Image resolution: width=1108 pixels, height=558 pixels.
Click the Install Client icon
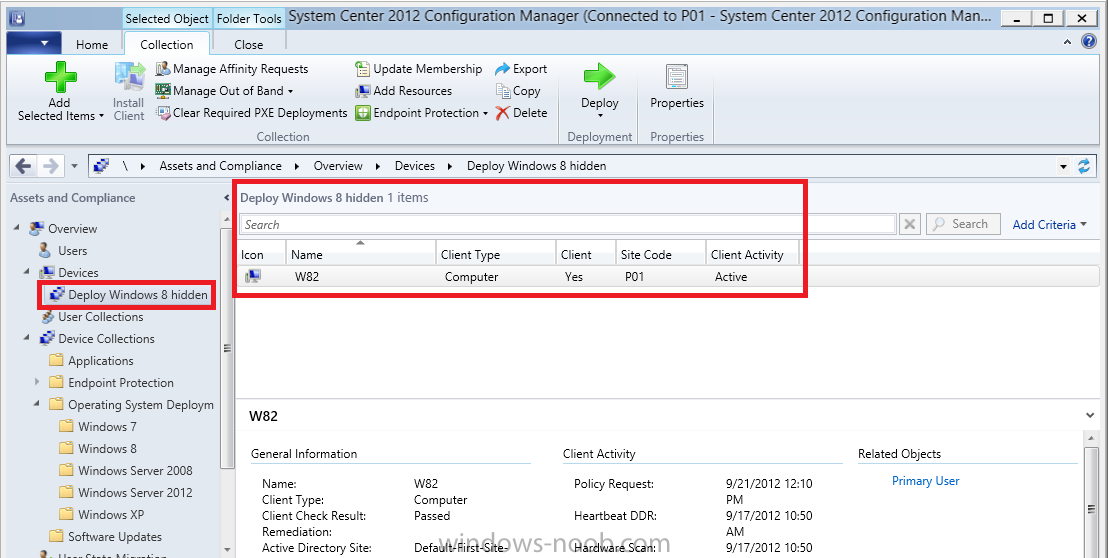click(x=130, y=76)
